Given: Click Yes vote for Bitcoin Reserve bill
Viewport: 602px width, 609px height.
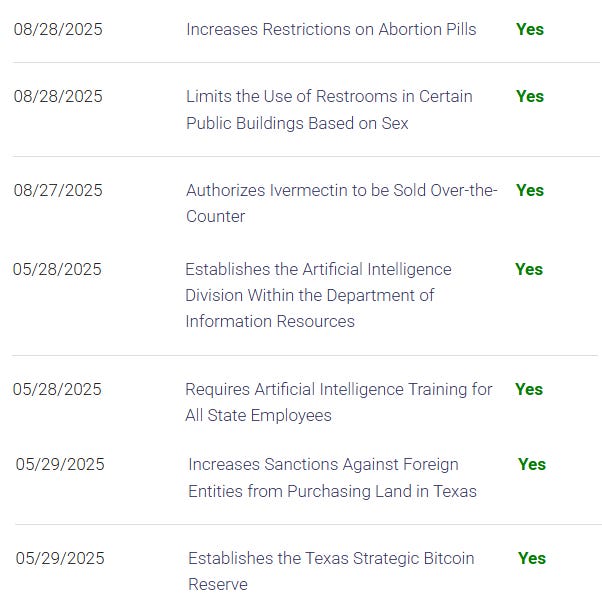Looking at the screenshot, I should (x=532, y=558).
